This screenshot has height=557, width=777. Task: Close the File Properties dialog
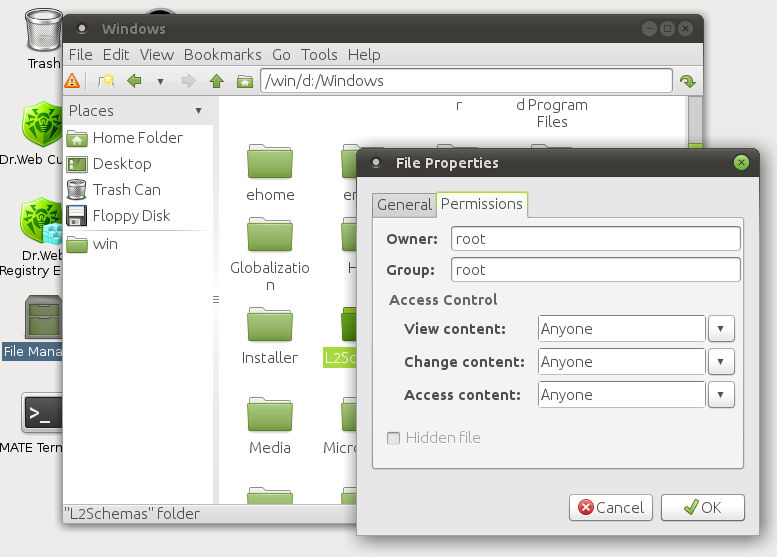click(x=741, y=163)
